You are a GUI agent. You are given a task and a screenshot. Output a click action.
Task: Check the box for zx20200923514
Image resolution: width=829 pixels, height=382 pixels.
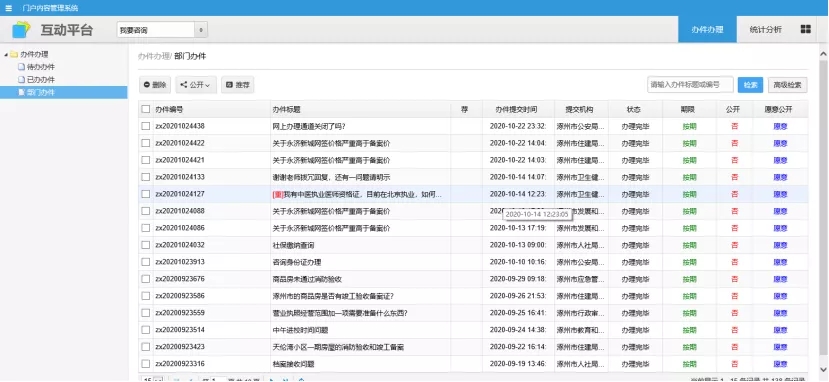point(146,330)
